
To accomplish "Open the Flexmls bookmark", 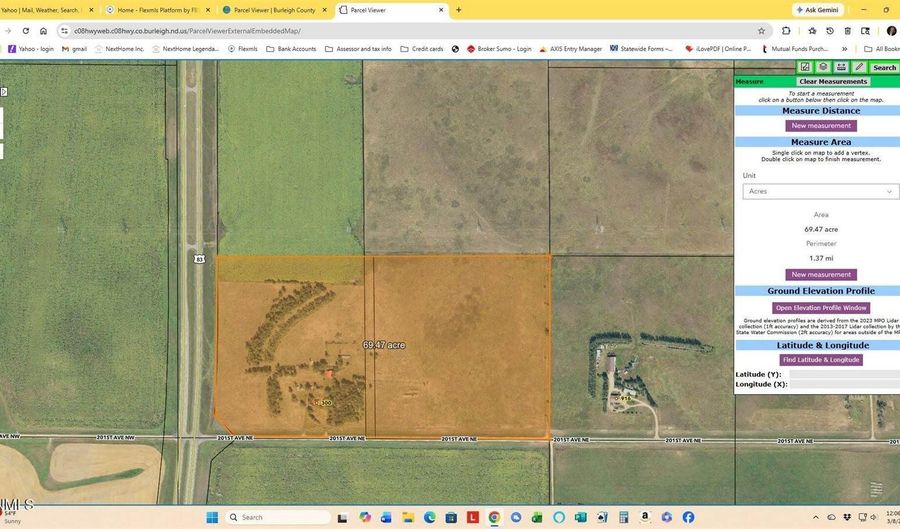I will [242, 49].
